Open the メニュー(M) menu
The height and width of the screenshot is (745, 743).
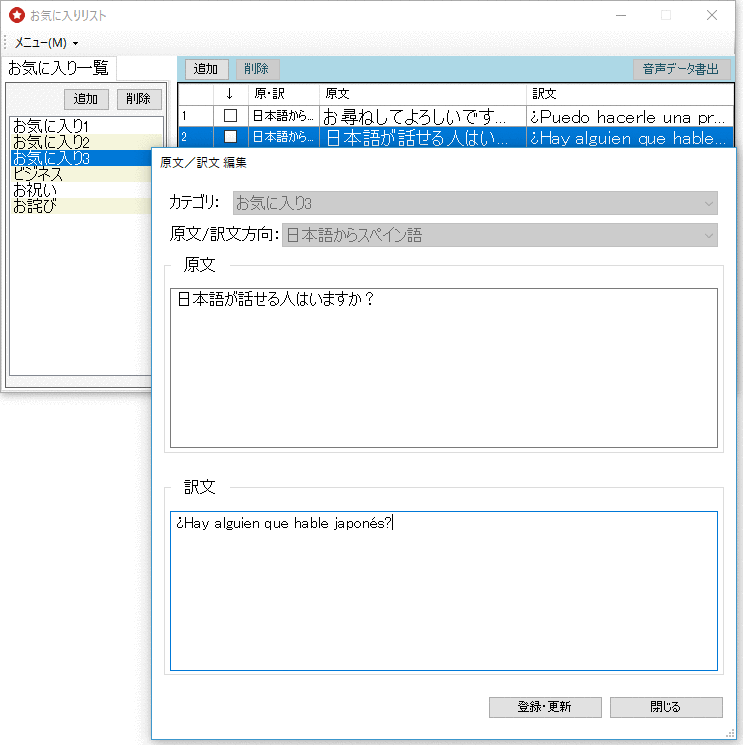click(x=45, y=43)
